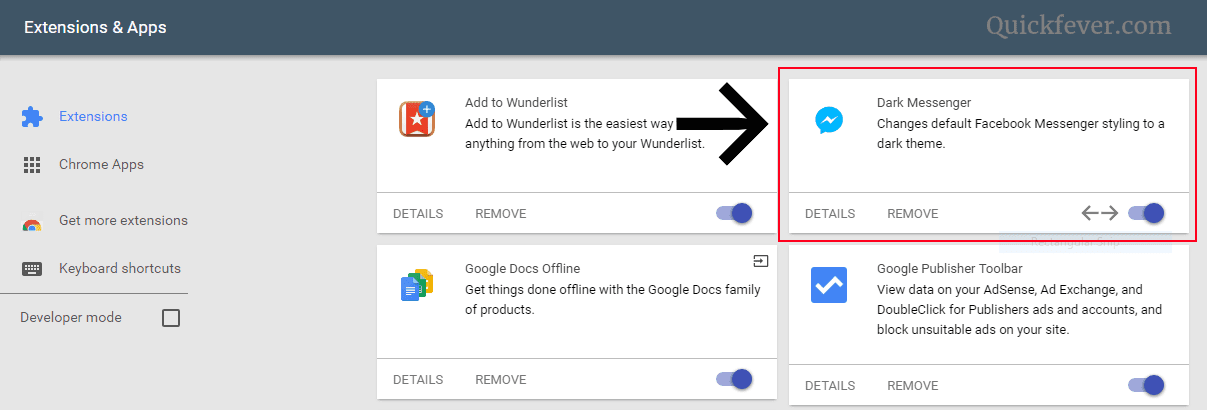
Task: Click the puzzle piece Extensions icon
Action: tap(32, 117)
